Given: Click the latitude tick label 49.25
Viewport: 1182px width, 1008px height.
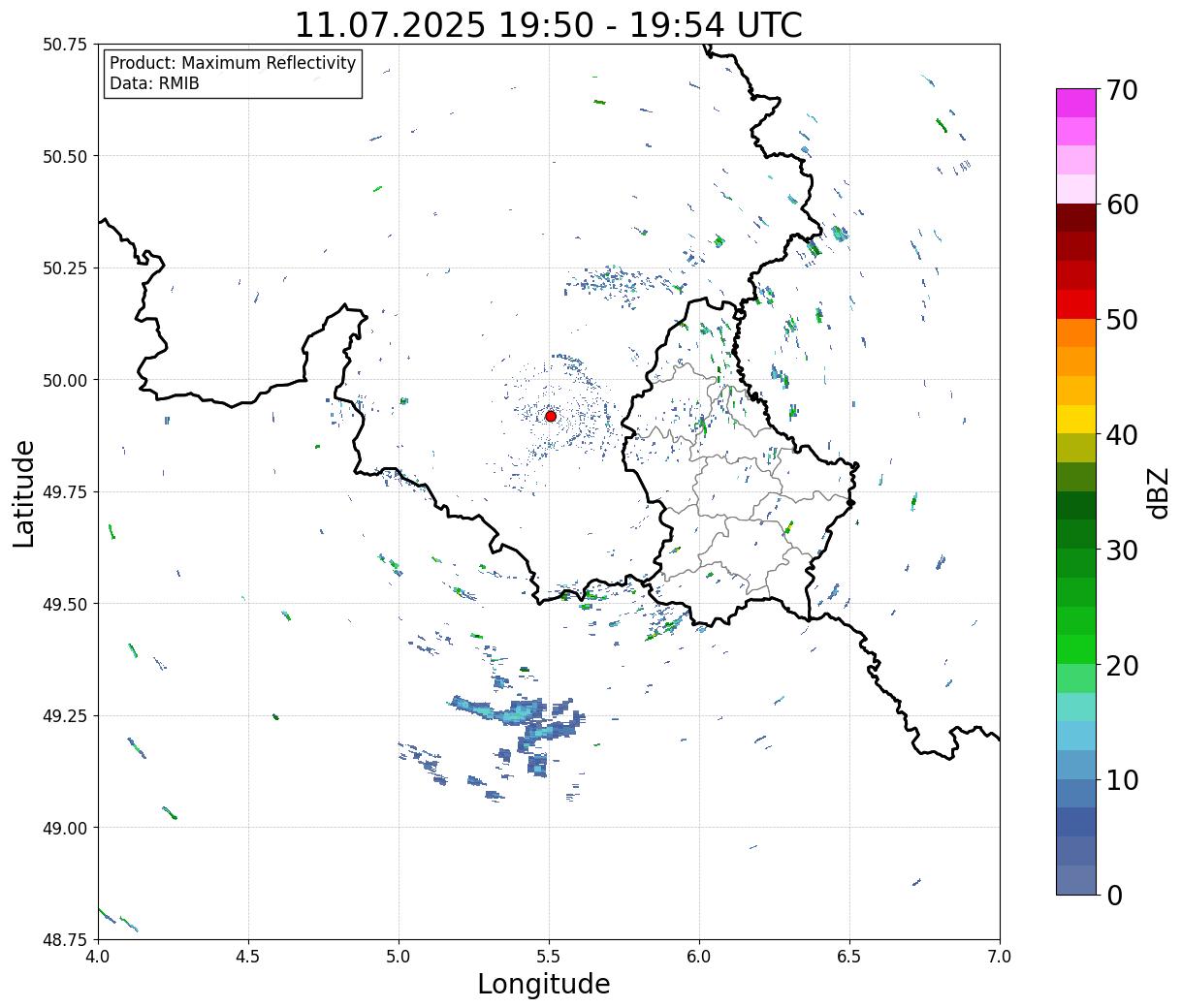Looking at the screenshot, I should click(x=66, y=715).
